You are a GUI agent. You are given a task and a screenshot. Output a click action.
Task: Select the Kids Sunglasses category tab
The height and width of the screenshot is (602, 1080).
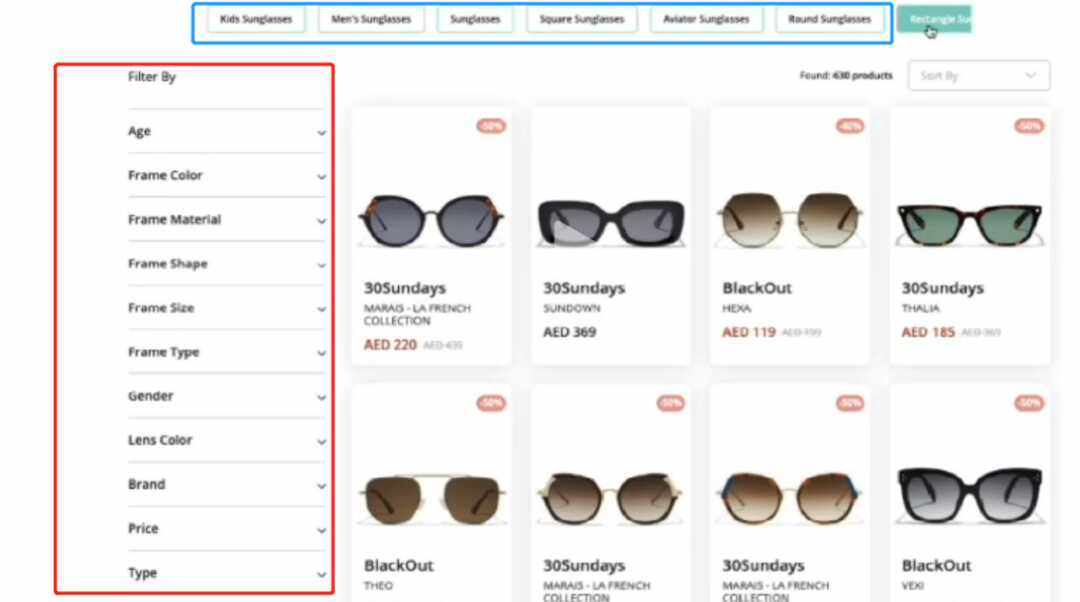256,19
